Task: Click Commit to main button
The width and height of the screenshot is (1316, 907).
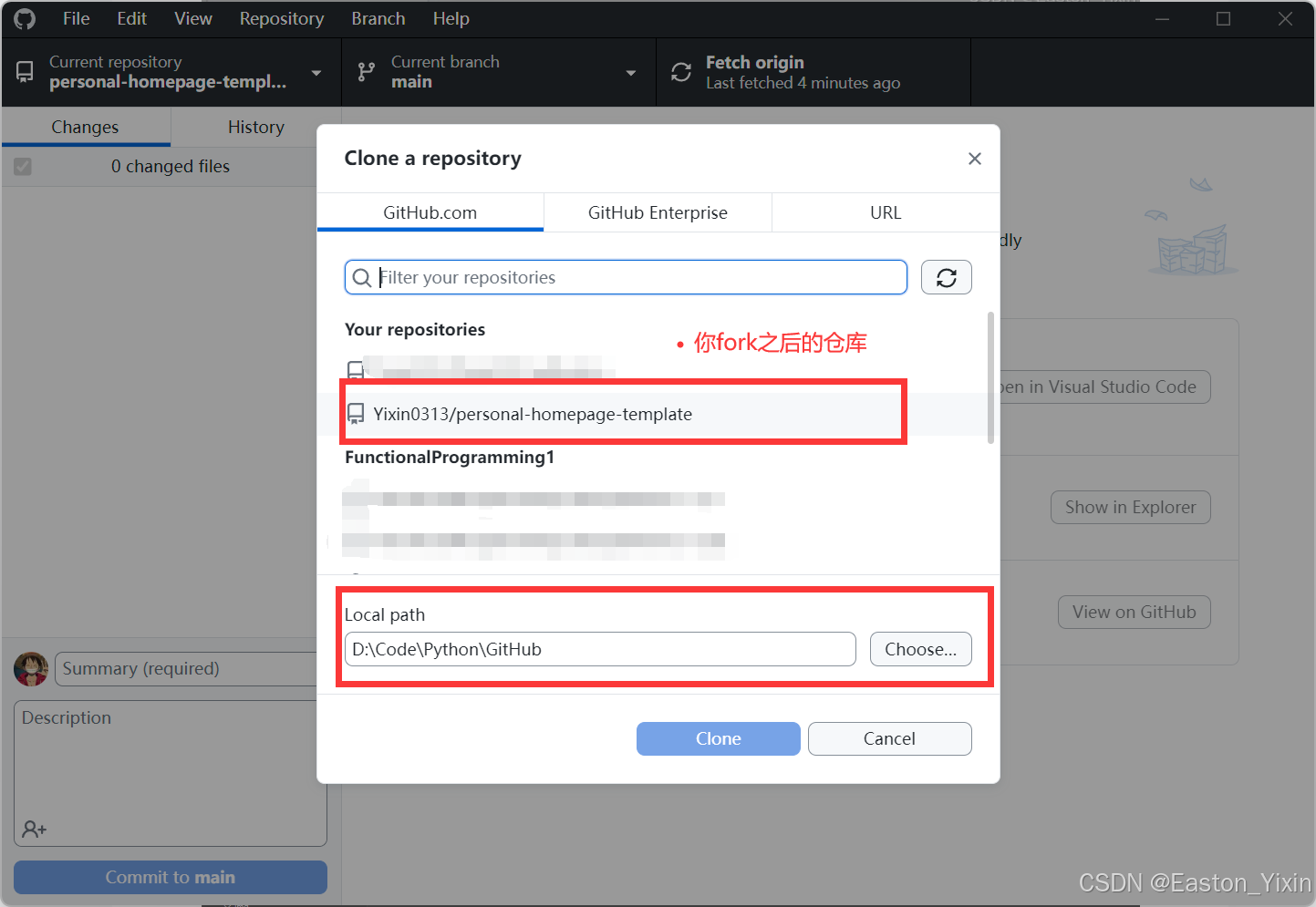Action: (171, 877)
